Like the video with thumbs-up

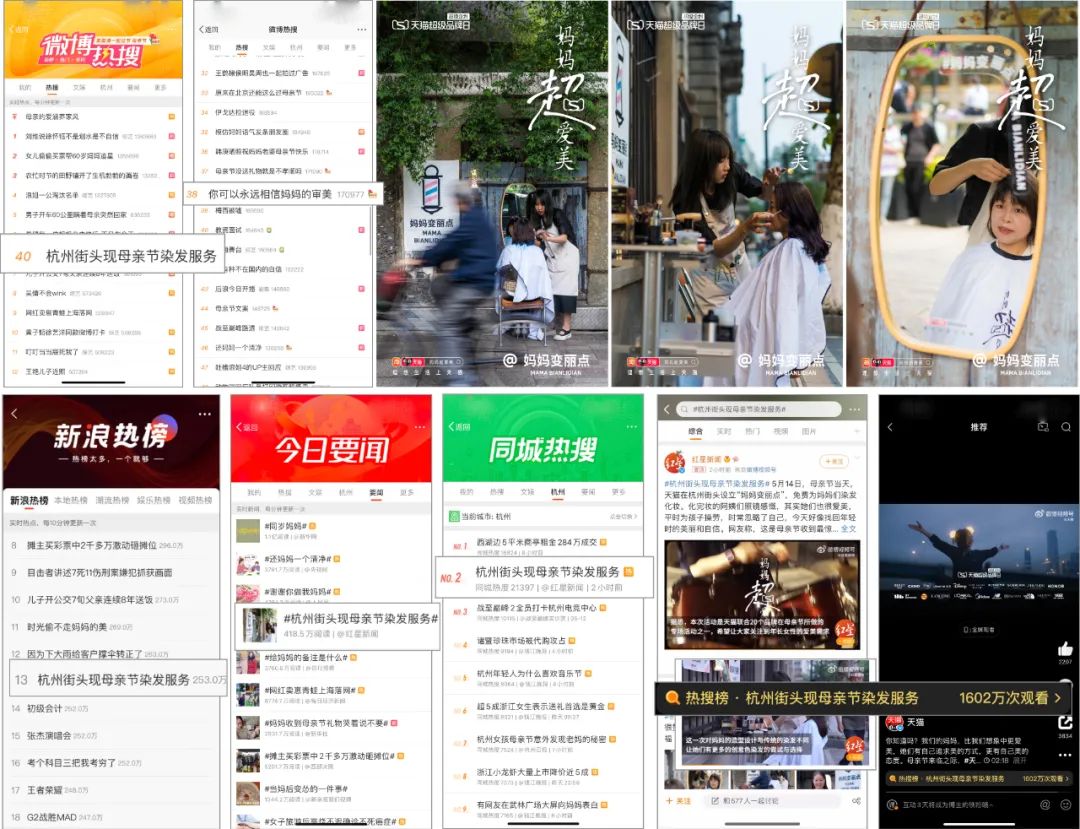coord(1065,649)
